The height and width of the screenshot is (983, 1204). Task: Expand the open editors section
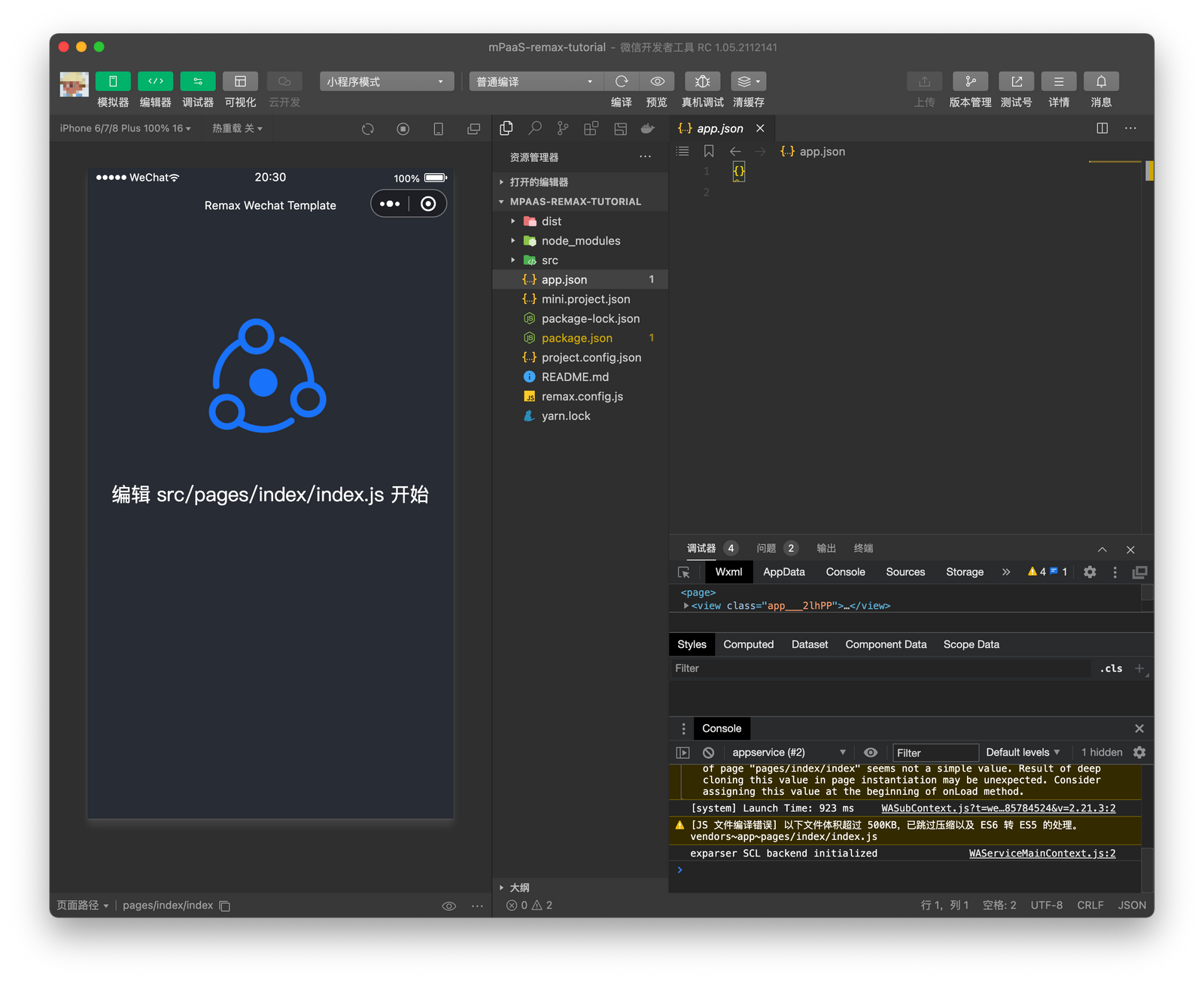click(580, 182)
